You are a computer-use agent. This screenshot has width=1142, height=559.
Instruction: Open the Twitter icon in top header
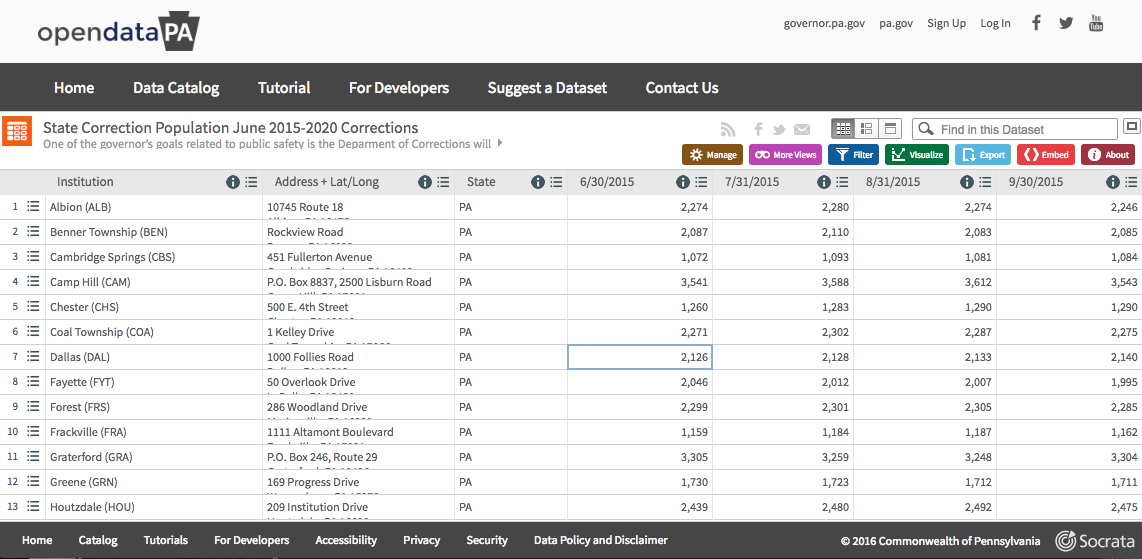pos(1066,23)
